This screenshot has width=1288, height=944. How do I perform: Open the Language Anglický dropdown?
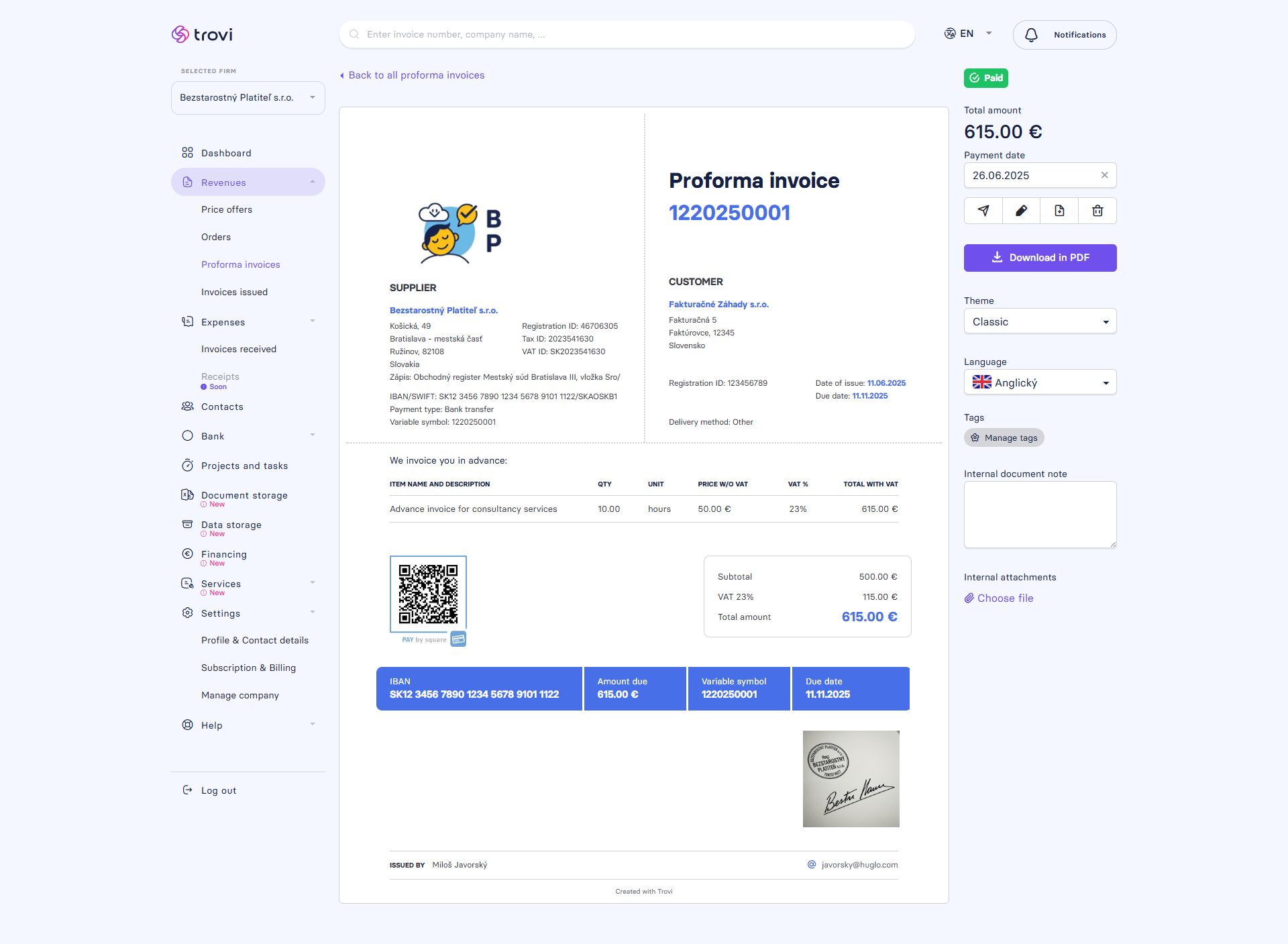[x=1040, y=382]
